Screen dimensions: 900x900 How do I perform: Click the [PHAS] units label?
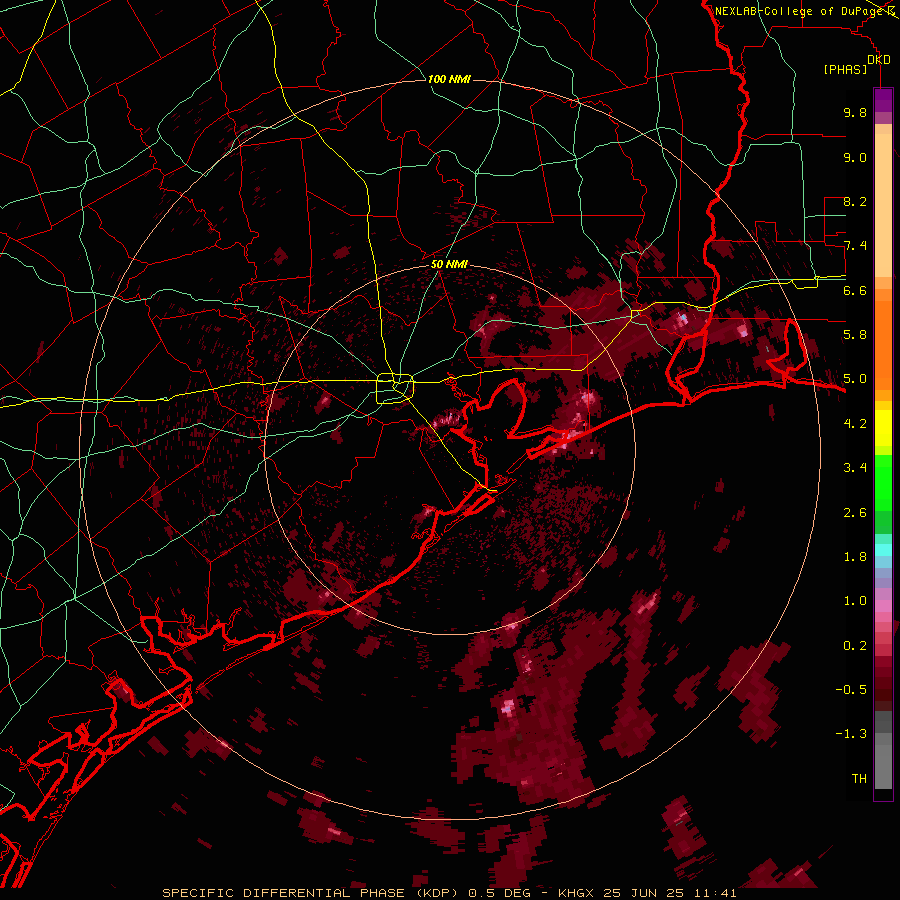coord(845,69)
